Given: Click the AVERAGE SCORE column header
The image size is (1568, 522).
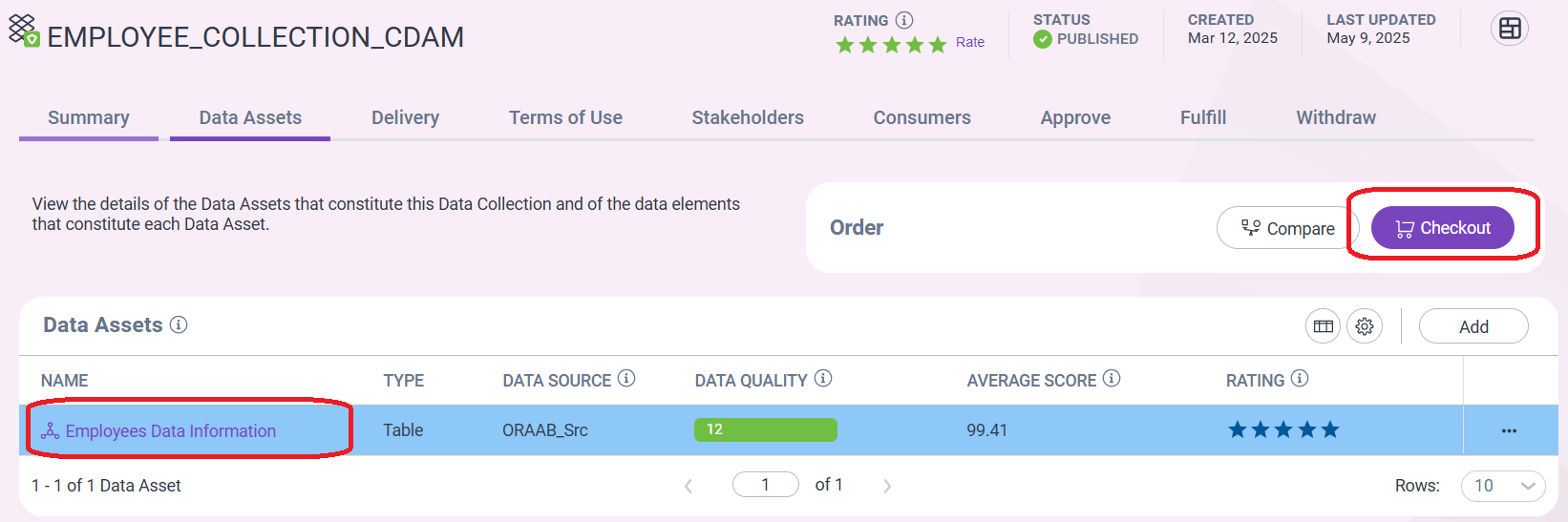Looking at the screenshot, I should click(x=1031, y=381).
